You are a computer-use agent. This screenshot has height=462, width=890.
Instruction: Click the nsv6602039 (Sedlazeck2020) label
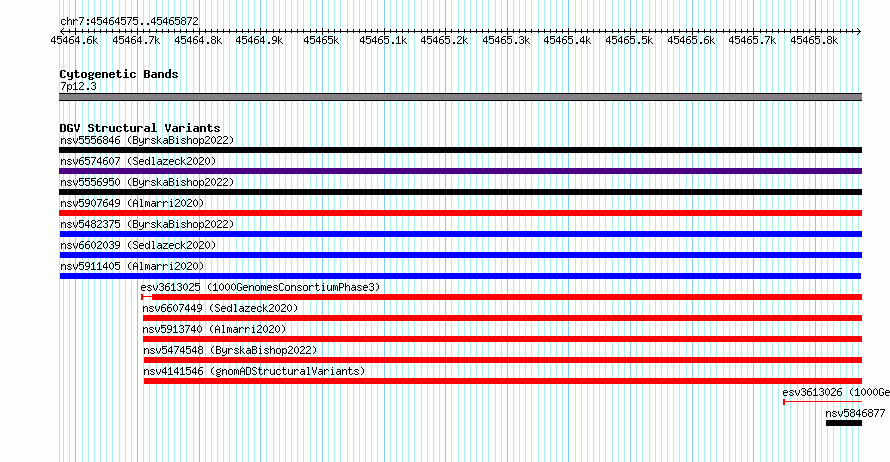138,245
